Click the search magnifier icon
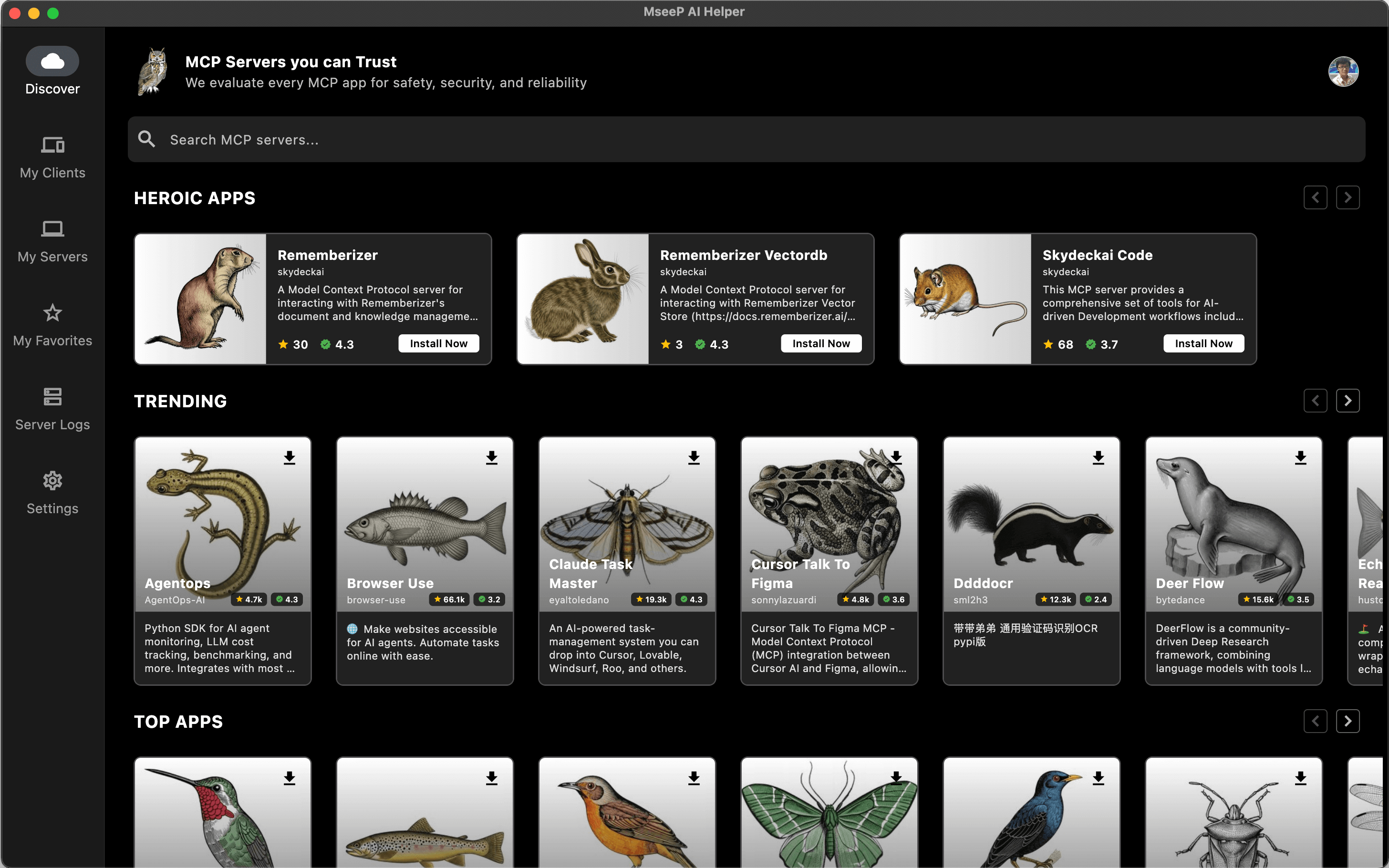Viewport: 1389px width, 868px height. [146, 139]
